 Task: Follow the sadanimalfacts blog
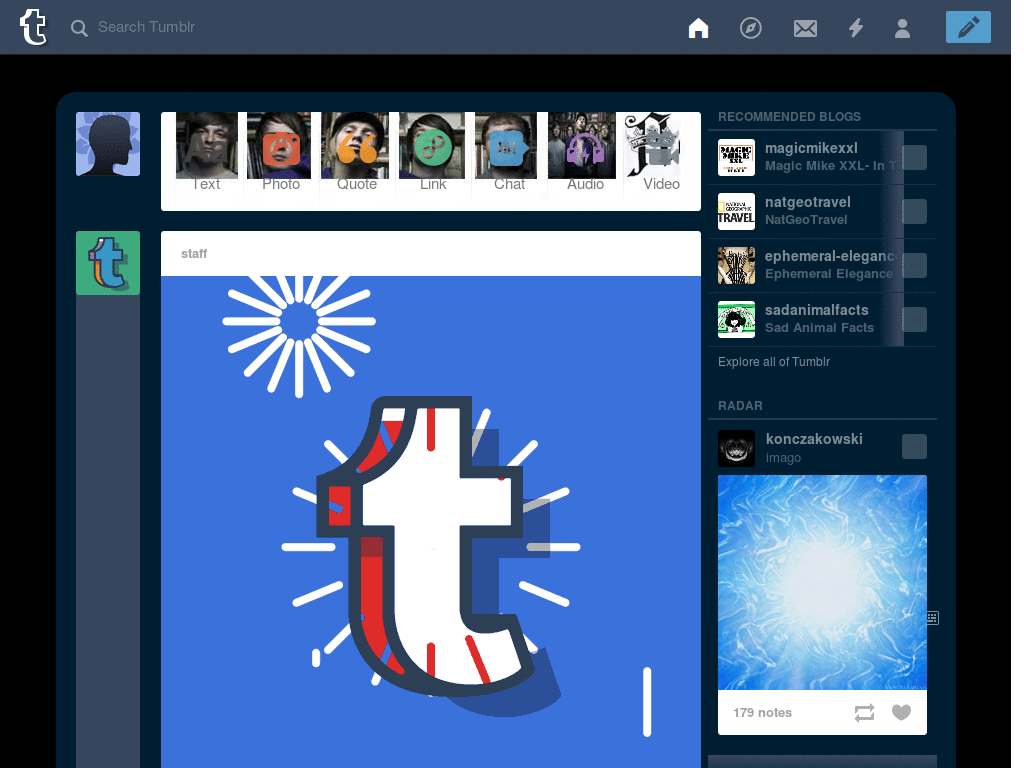(x=914, y=319)
